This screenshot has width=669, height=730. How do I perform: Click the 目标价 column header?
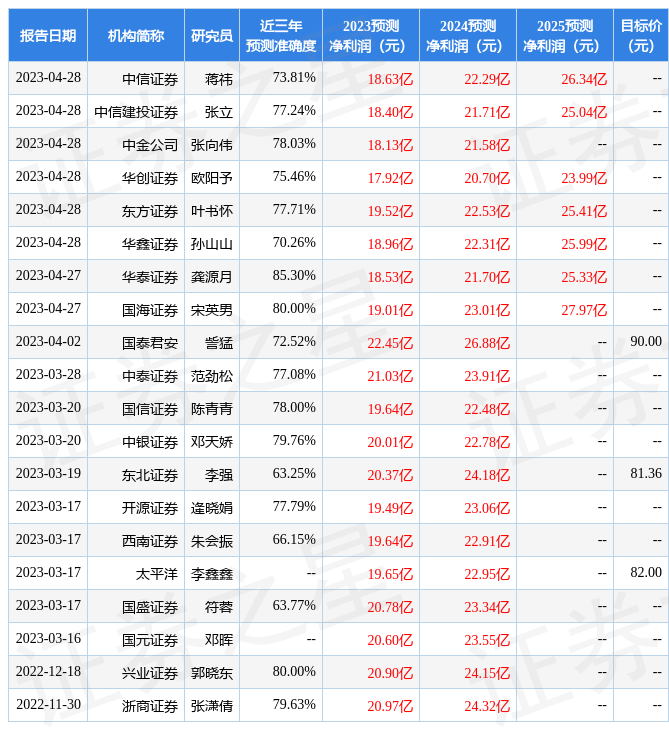641,35
